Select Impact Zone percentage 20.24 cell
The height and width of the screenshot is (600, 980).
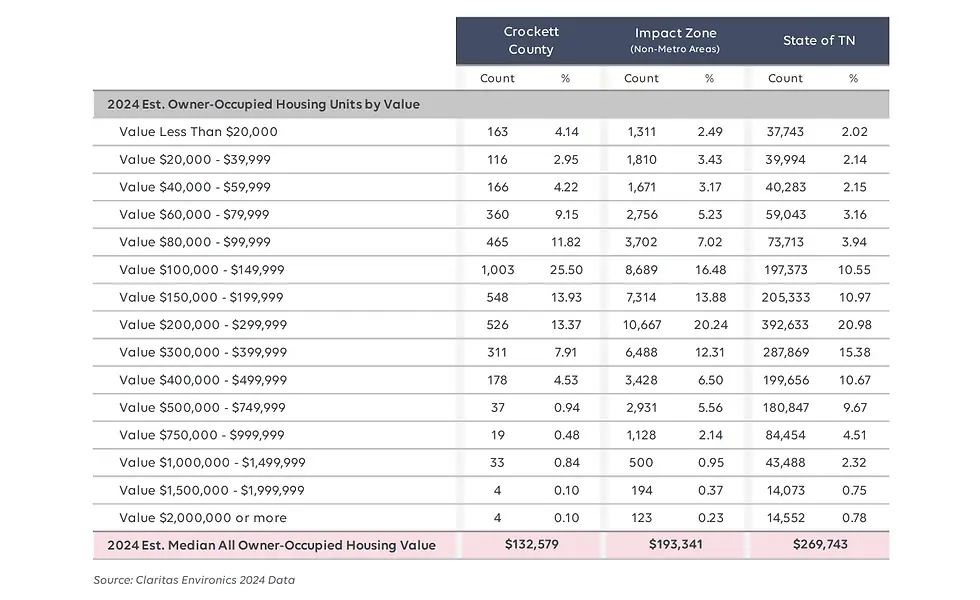(x=711, y=325)
